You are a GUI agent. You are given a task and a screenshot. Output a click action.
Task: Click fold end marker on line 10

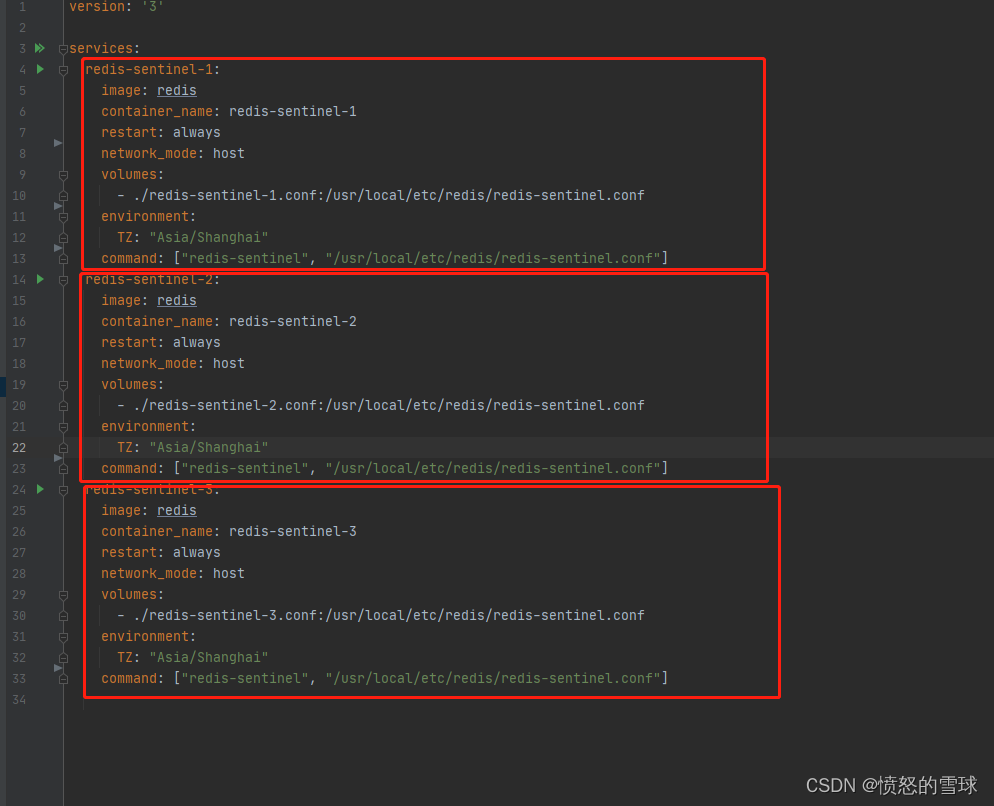63,195
